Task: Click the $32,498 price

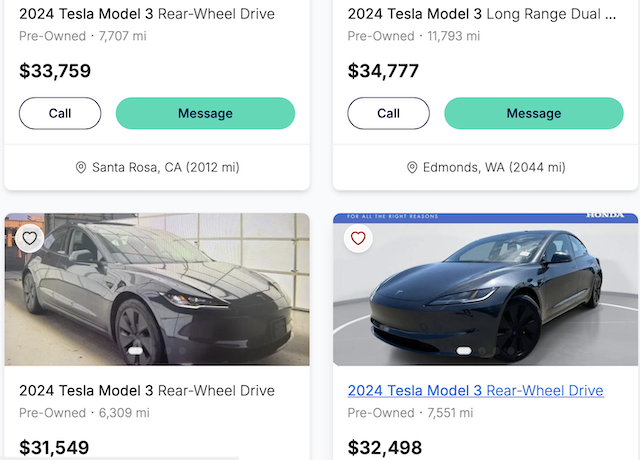Action: coord(385,448)
